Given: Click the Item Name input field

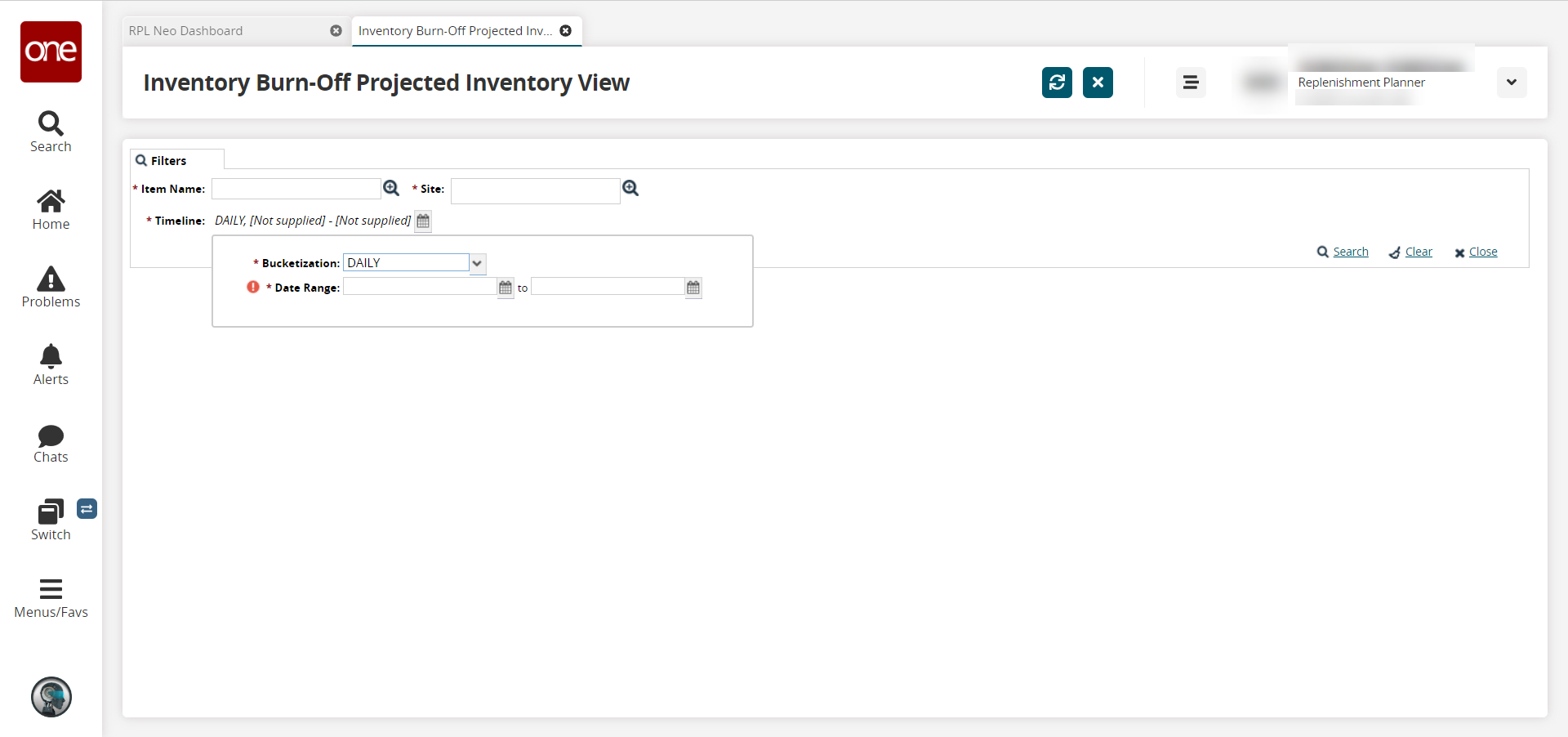Looking at the screenshot, I should click(296, 189).
